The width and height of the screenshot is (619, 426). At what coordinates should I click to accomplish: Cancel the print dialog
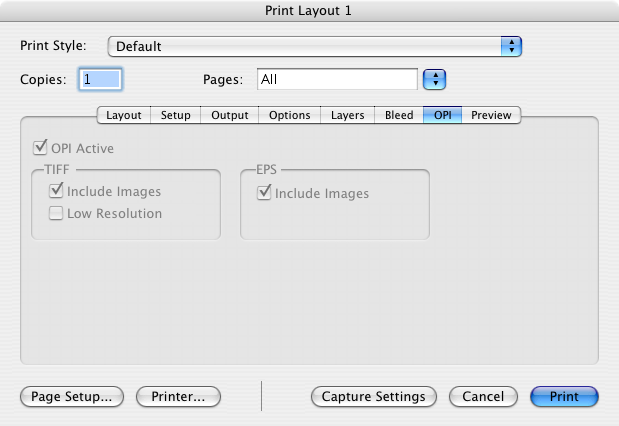coord(483,397)
